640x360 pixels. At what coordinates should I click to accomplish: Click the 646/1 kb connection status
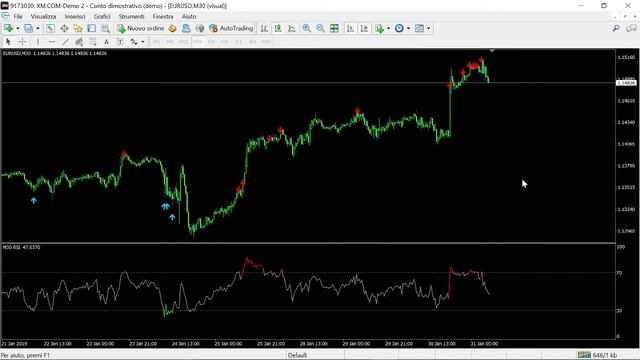597,355
